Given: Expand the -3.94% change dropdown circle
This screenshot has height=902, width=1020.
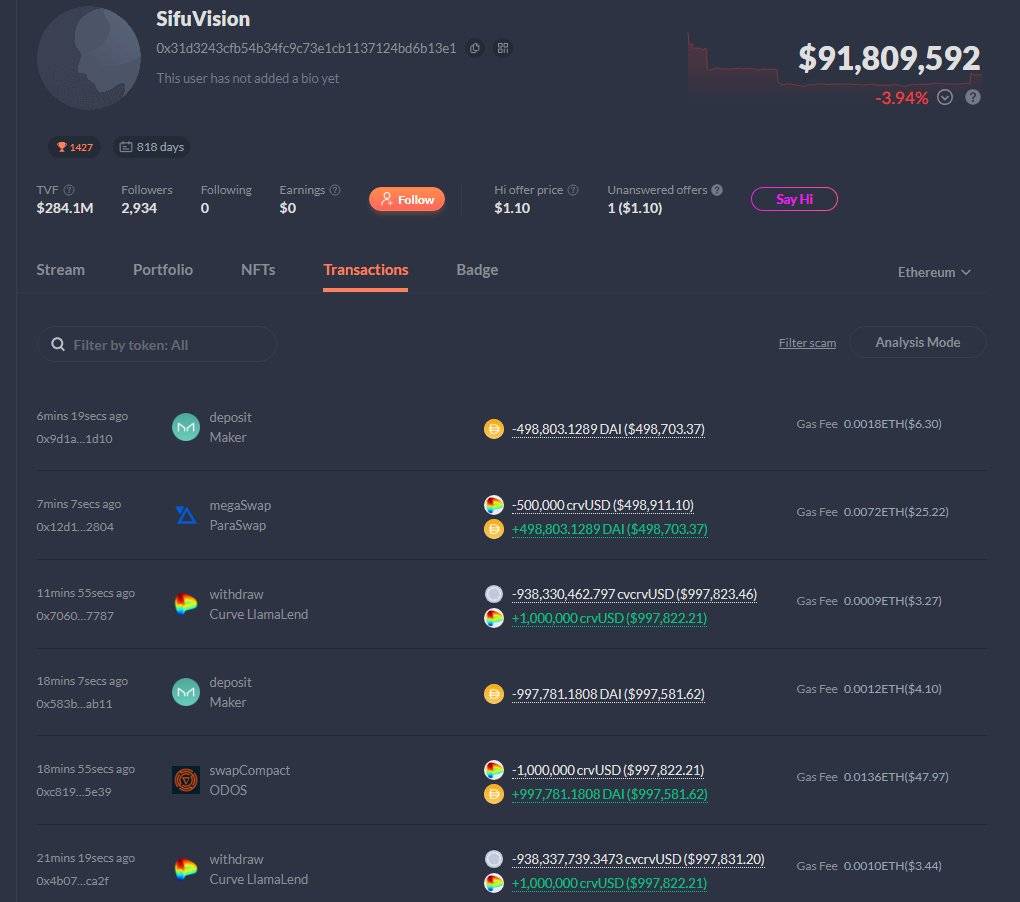Looking at the screenshot, I should (945, 98).
